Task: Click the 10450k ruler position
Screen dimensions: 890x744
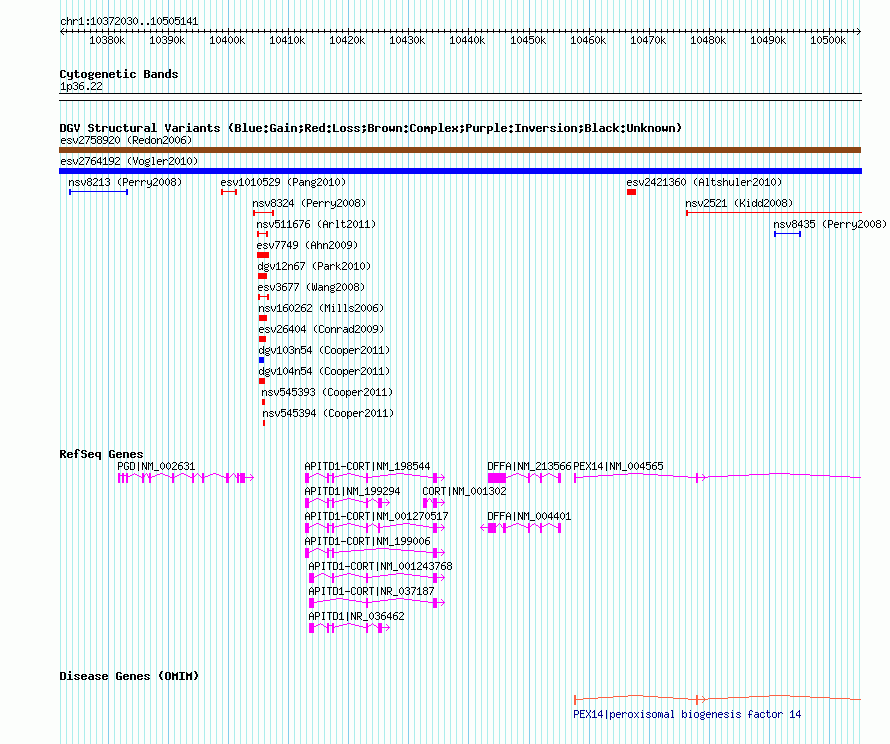Action: click(x=528, y=40)
